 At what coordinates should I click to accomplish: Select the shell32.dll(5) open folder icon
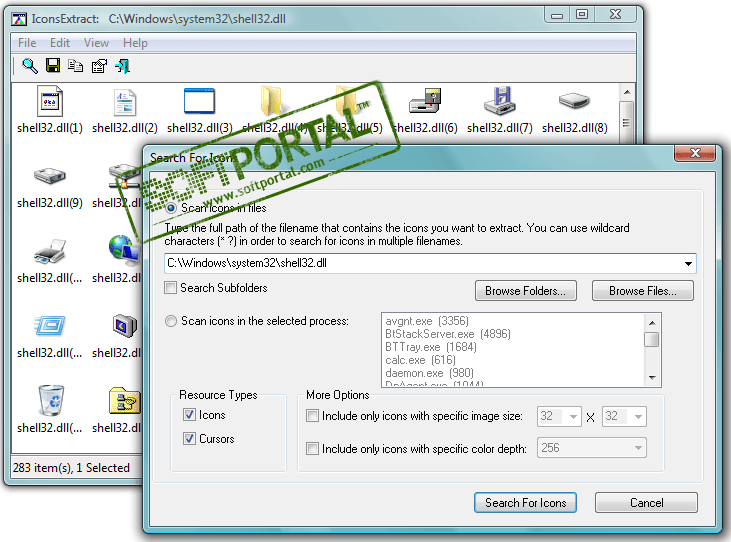(x=347, y=99)
